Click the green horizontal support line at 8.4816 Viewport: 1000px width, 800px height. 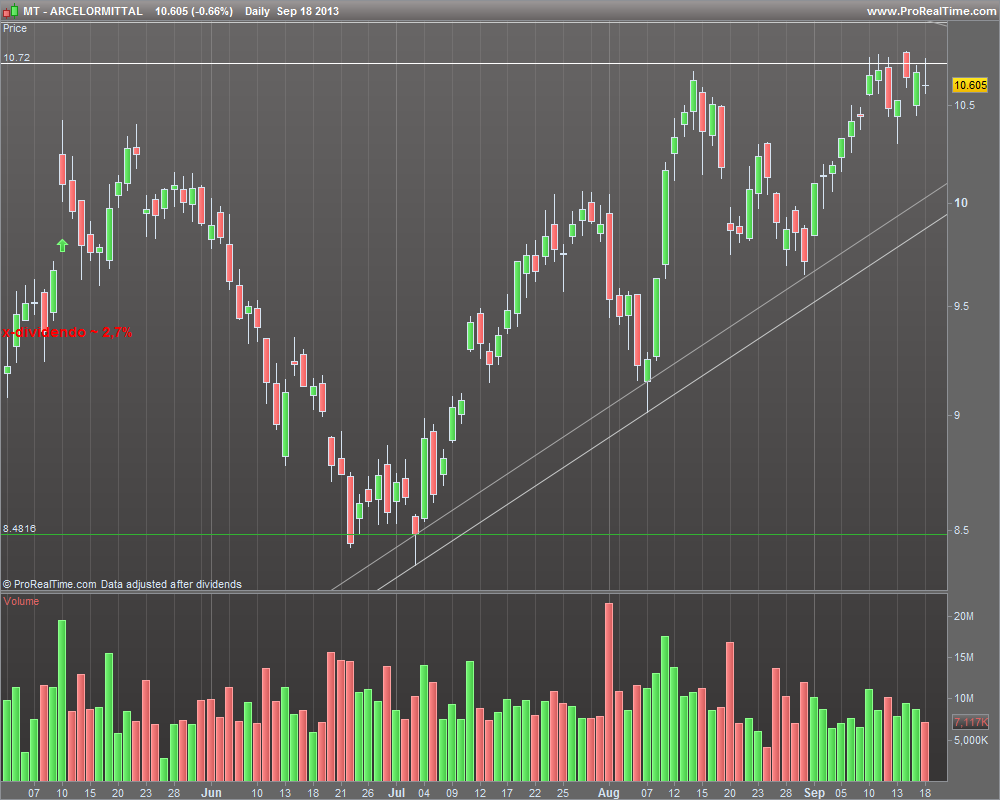click(x=474, y=535)
